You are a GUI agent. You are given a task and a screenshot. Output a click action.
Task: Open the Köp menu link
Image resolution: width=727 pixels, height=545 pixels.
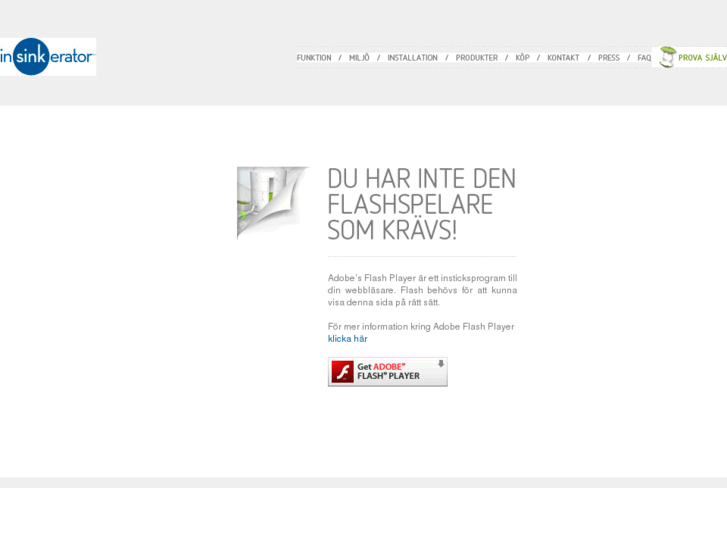click(x=523, y=58)
